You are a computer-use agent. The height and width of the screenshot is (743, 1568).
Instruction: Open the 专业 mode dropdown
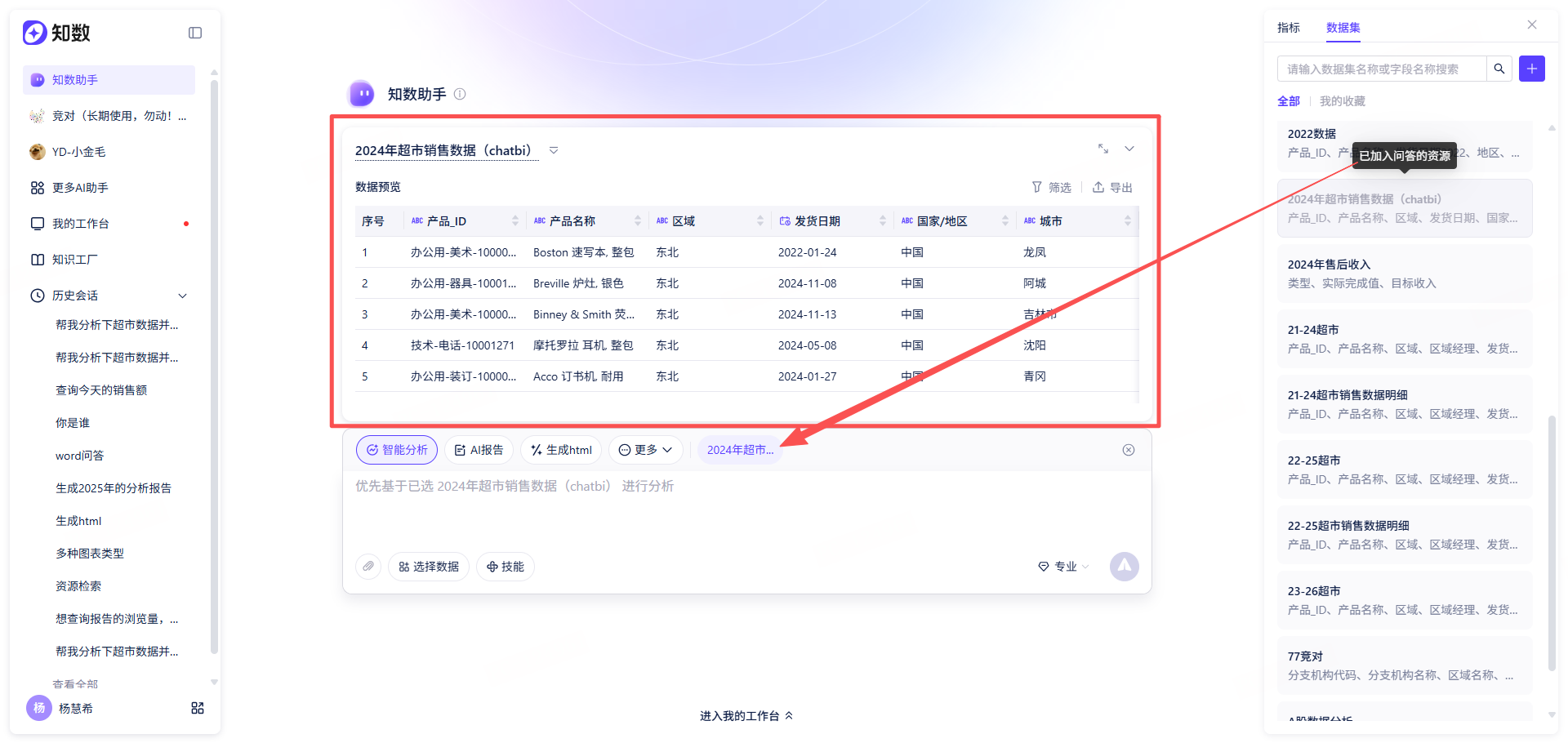[1063, 566]
